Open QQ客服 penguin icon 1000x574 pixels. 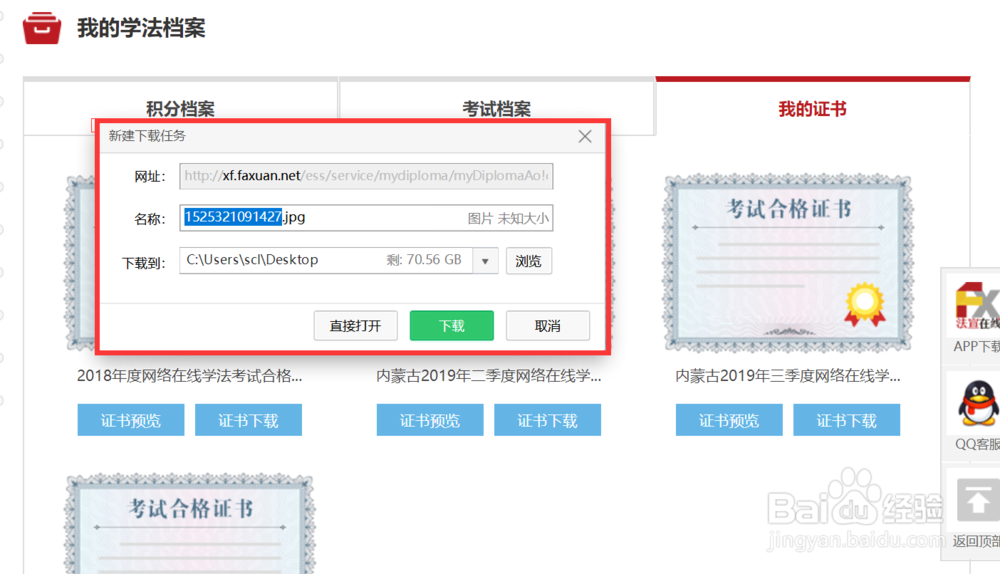coord(978,402)
